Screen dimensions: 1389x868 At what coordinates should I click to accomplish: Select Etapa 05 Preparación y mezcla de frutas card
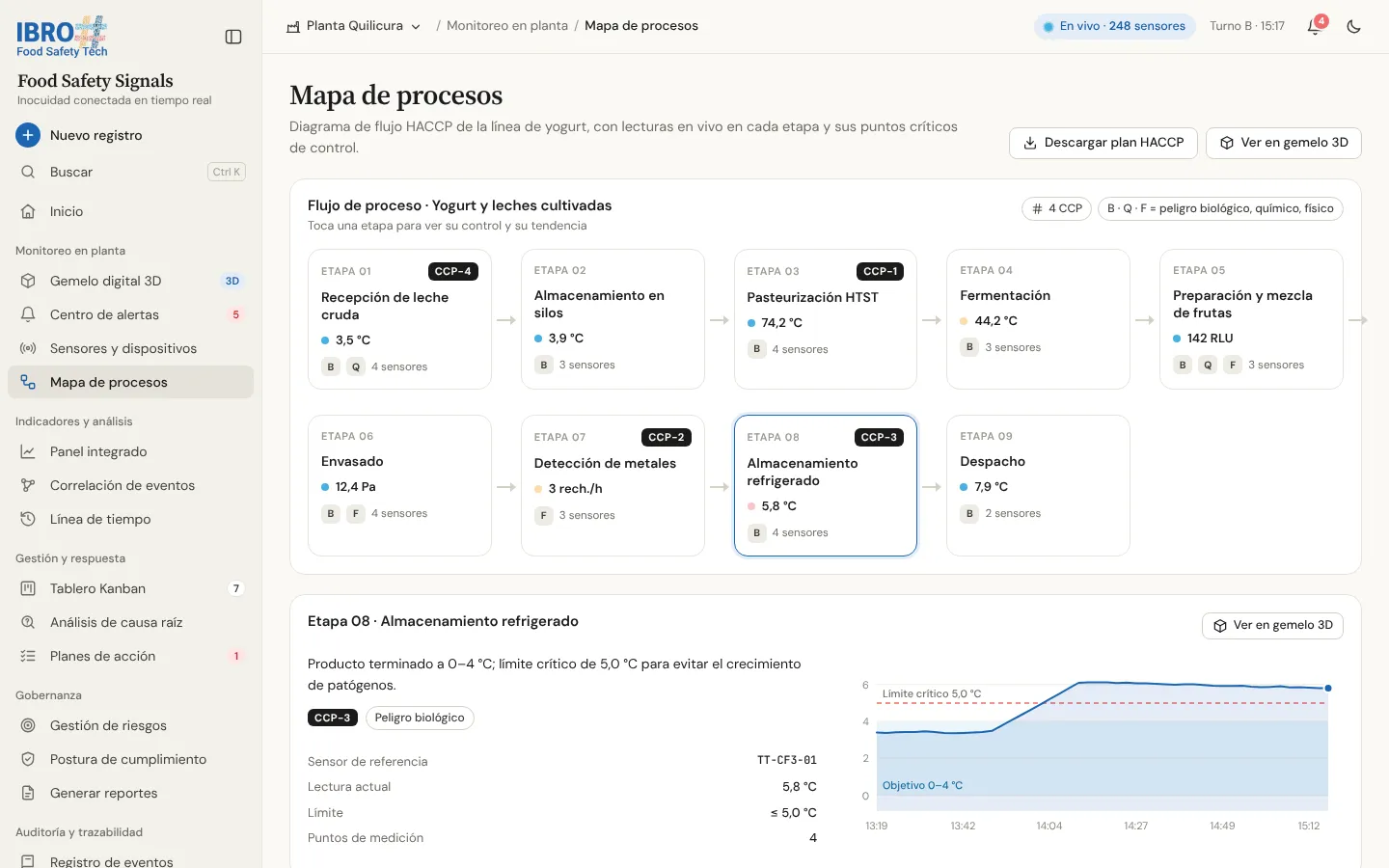(1251, 319)
